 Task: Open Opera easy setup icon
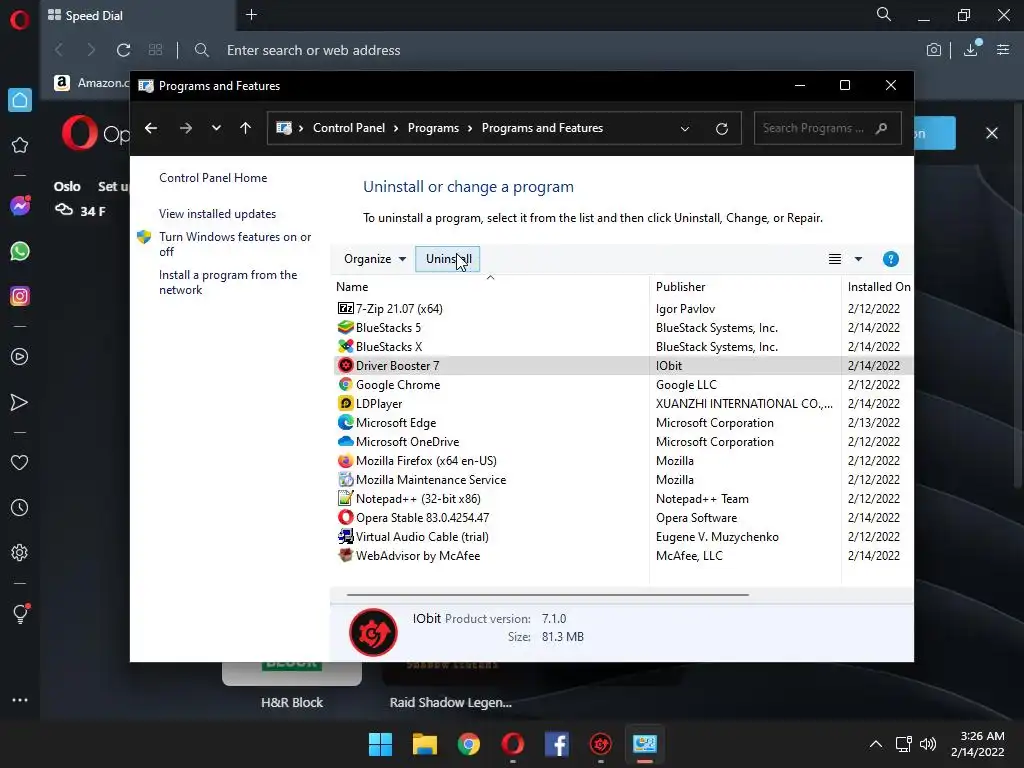coord(1003,50)
